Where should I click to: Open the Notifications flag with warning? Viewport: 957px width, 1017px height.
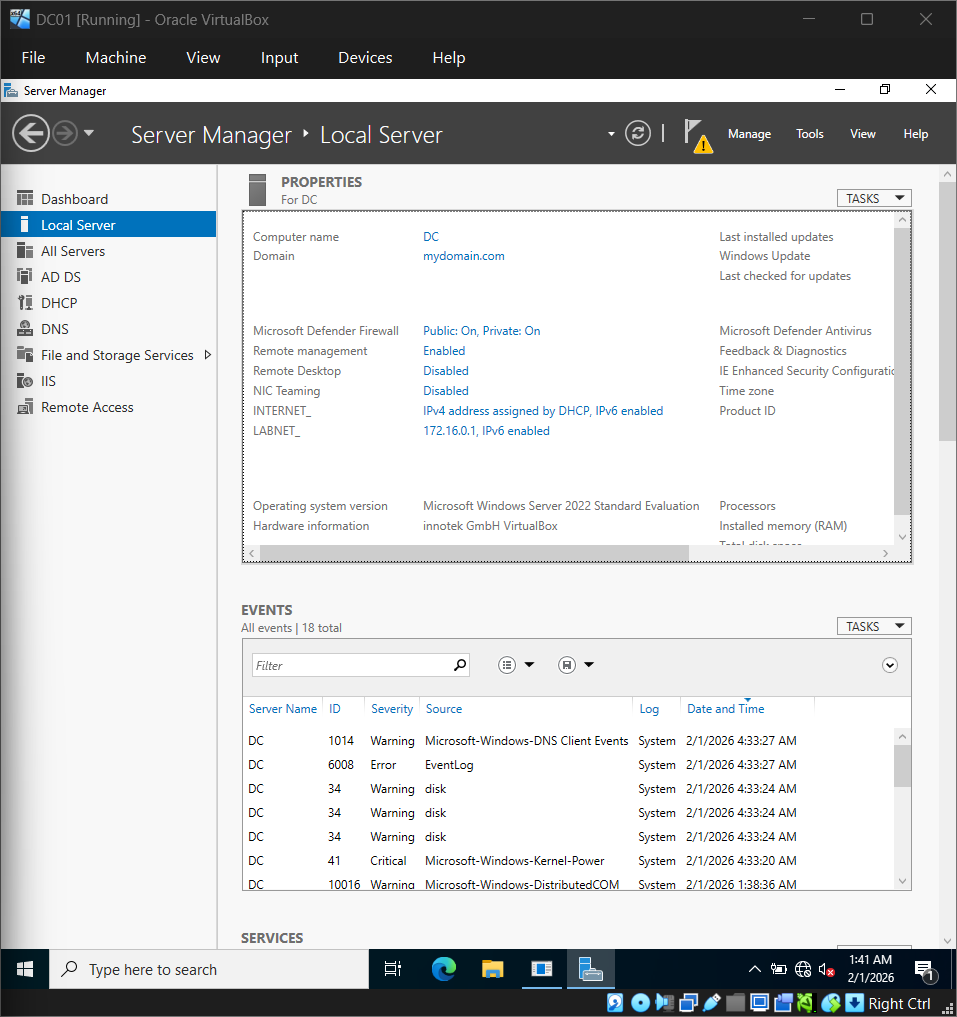pos(698,136)
